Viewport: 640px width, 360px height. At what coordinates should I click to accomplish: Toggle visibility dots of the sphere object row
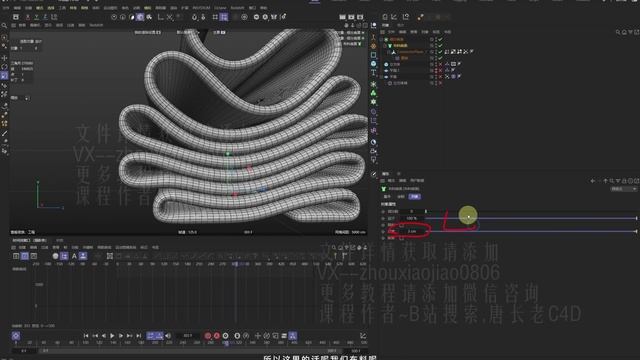click(436, 64)
